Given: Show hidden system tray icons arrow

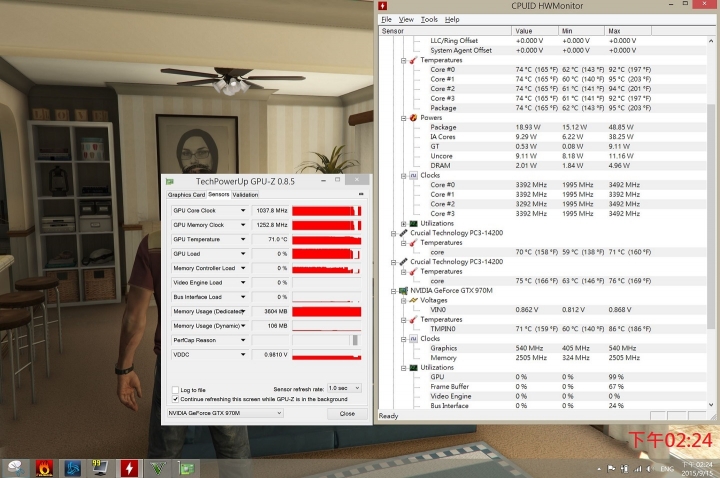Looking at the screenshot, I should coord(599,469).
